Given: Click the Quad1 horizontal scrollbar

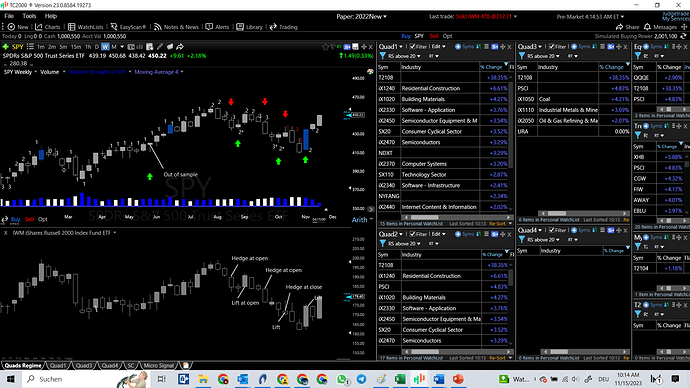Looking at the screenshot, I should 456,217.
